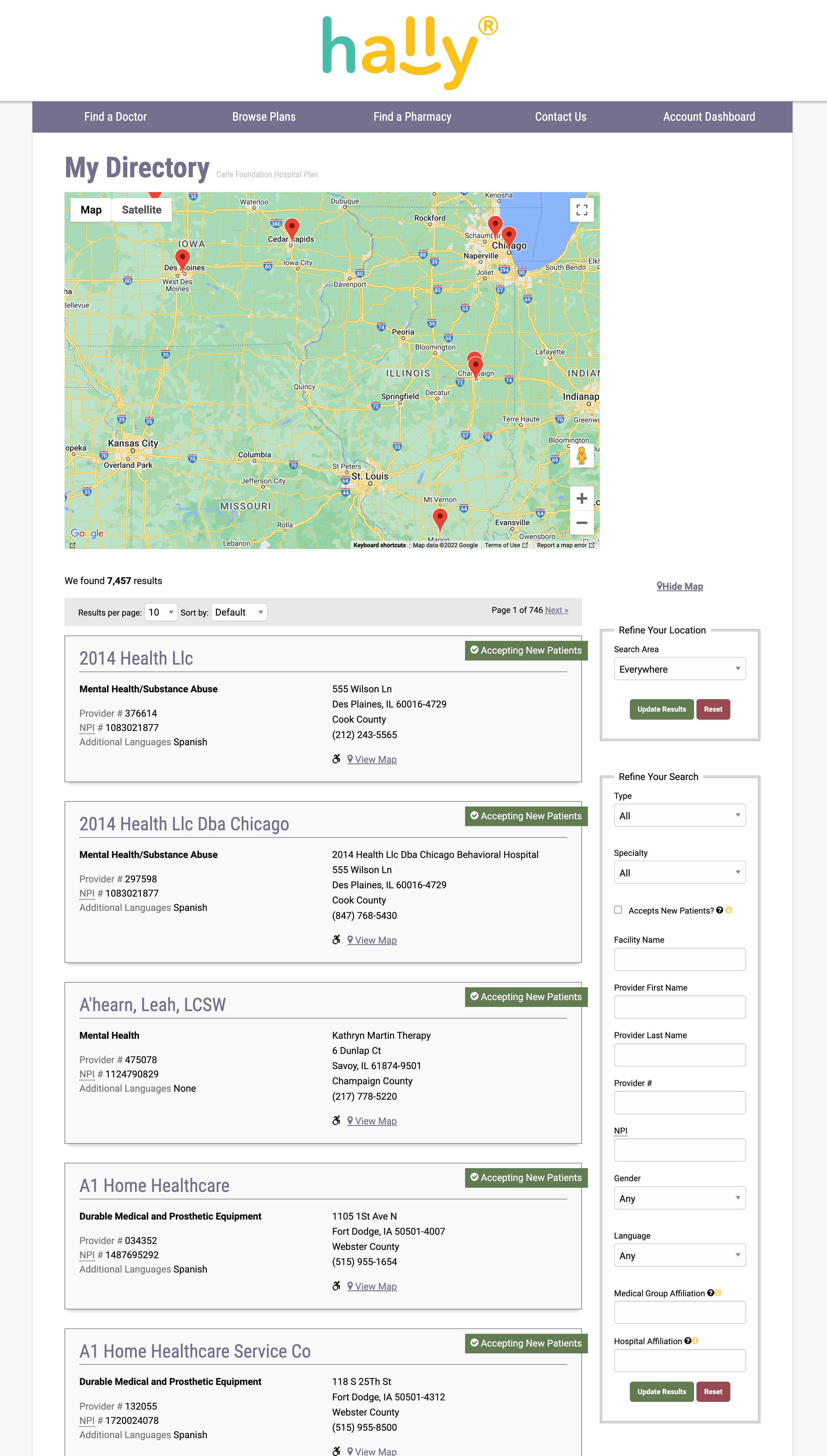Select the Marion map pin near Mt Vernon
This screenshot has height=1456, width=827.
coord(440,520)
